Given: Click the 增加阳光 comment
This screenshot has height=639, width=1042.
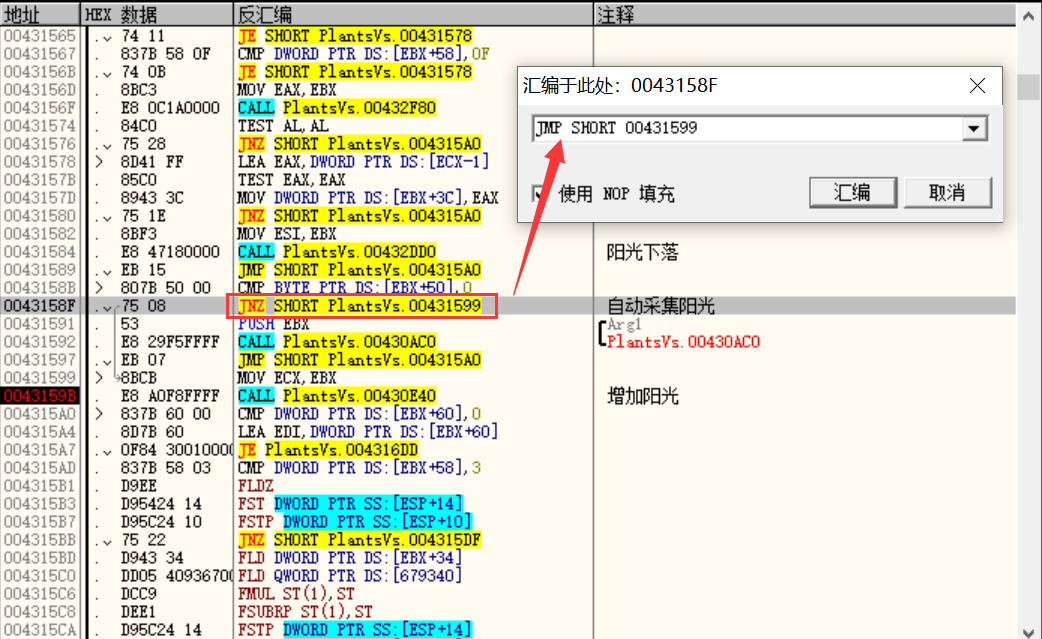Looking at the screenshot, I should coord(642,397).
